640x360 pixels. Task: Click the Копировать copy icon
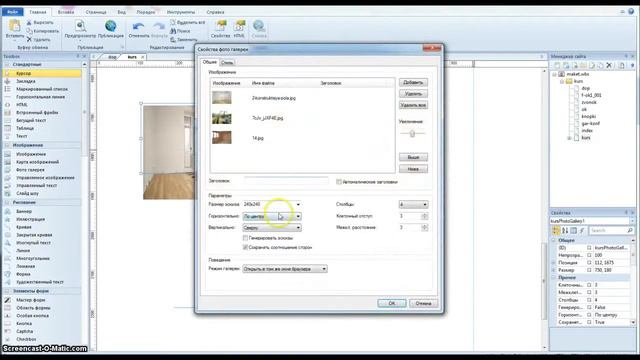point(29,31)
